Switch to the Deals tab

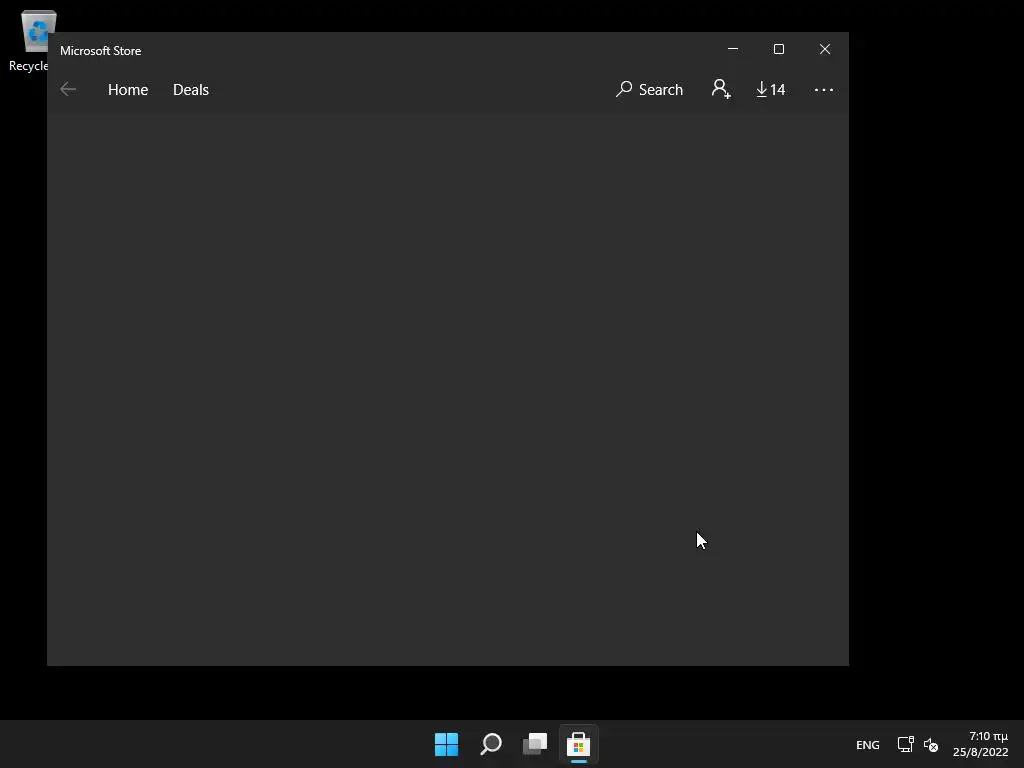[x=191, y=89]
